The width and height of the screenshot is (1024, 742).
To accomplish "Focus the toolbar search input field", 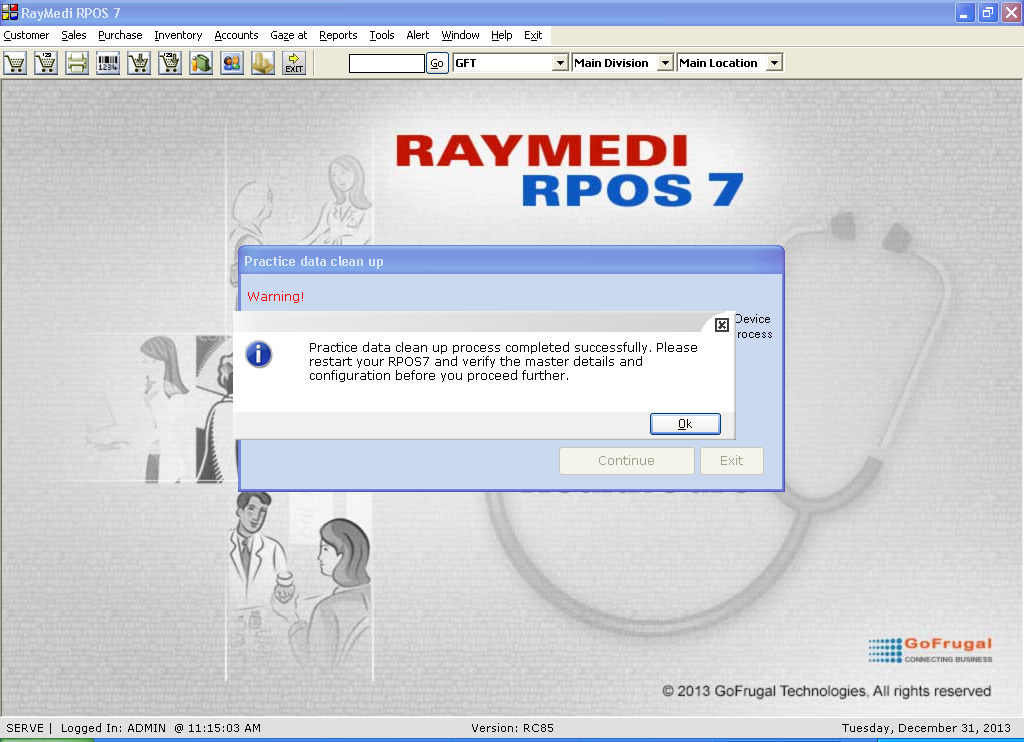I will pos(387,63).
